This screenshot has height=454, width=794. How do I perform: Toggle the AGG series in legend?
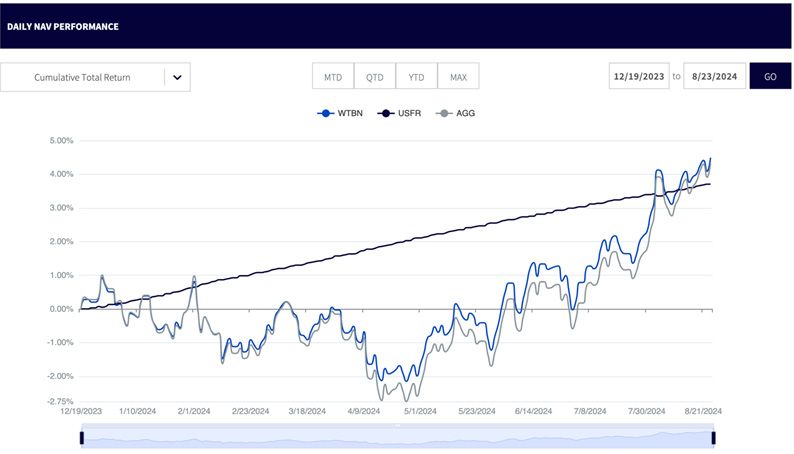pos(455,113)
